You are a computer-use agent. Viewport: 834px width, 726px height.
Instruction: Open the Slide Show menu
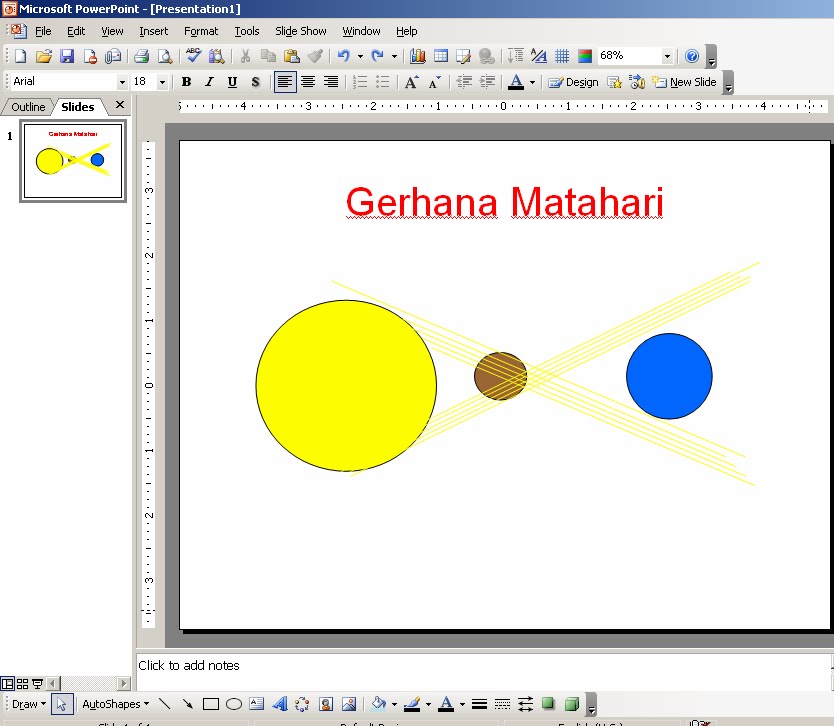300,31
